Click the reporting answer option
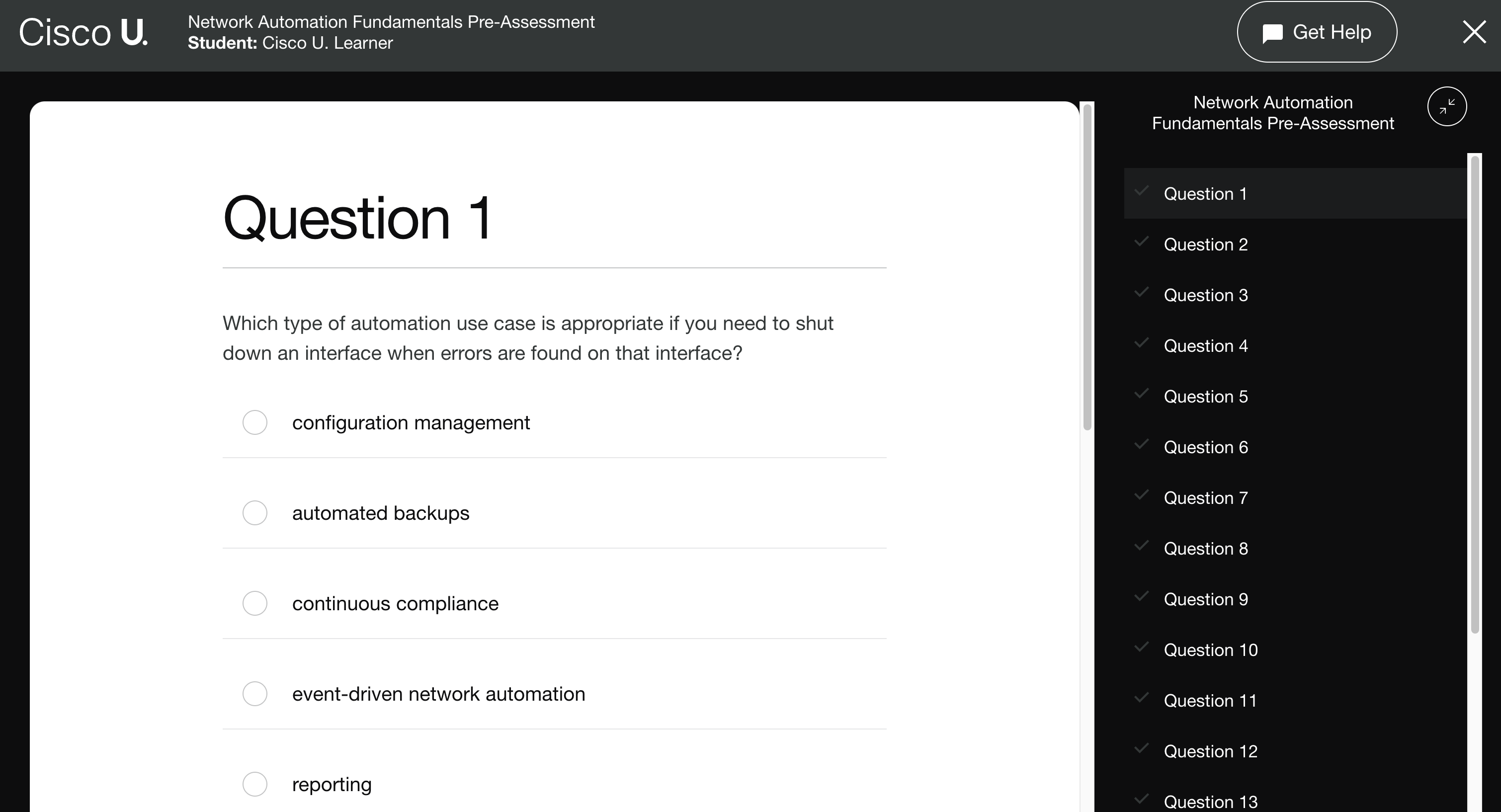 [x=254, y=784]
